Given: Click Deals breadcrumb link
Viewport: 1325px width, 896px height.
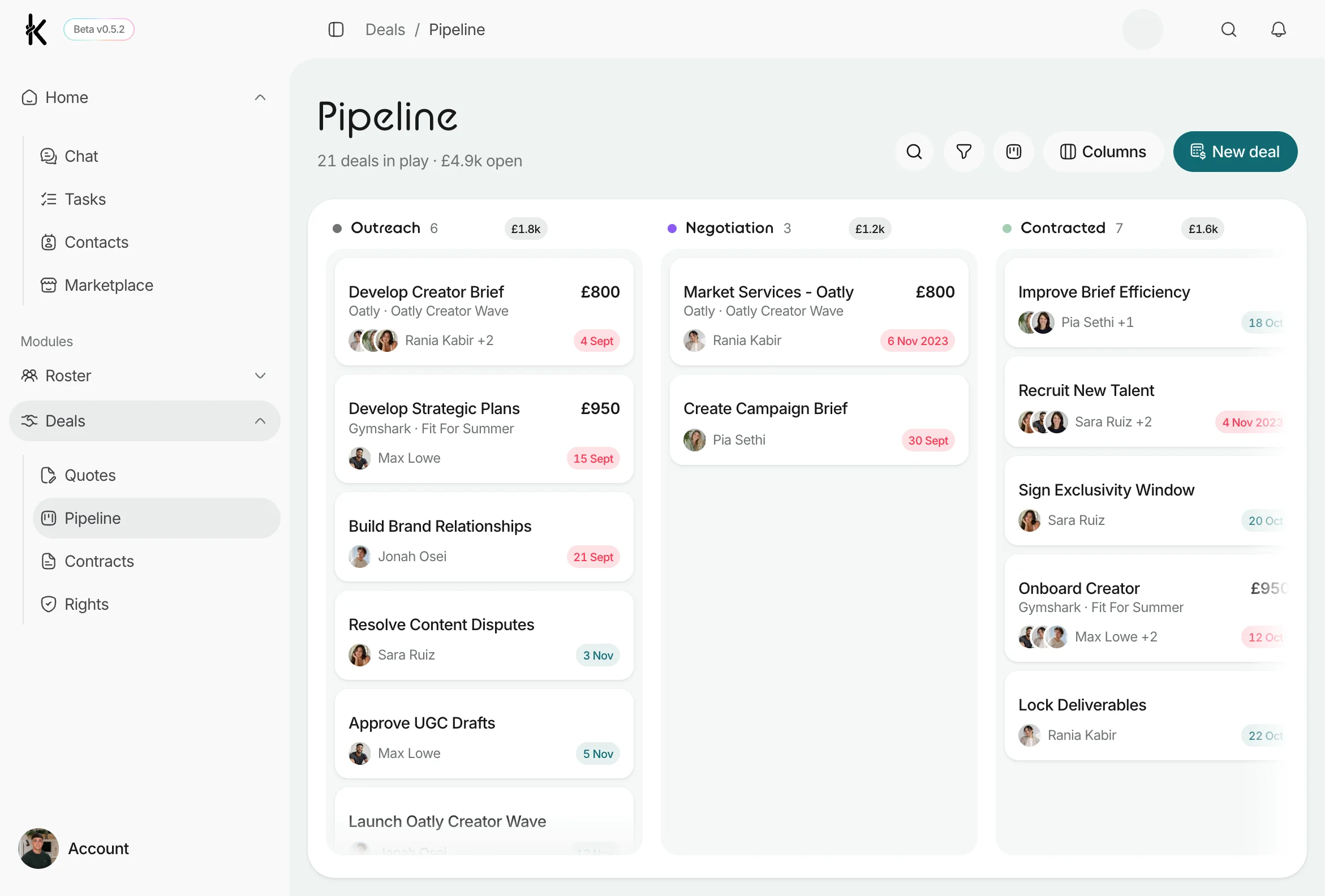Looking at the screenshot, I should click(385, 29).
